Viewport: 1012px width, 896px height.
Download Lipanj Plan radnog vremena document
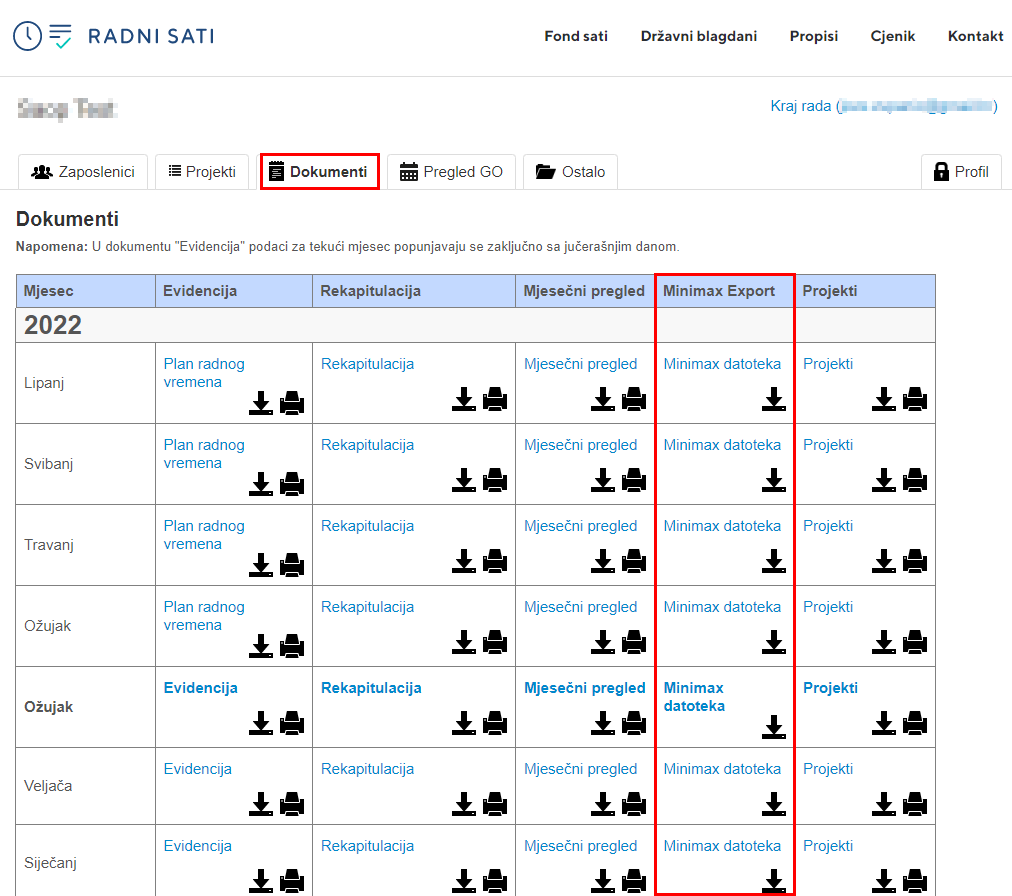pyautogui.click(x=261, y=401)
